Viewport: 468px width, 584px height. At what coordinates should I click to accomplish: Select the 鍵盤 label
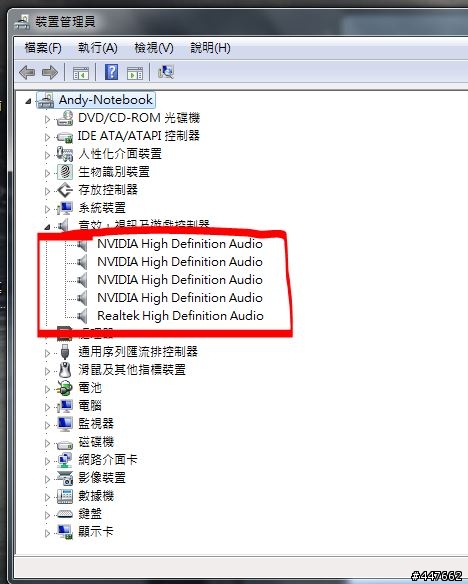tap(90, 514)
